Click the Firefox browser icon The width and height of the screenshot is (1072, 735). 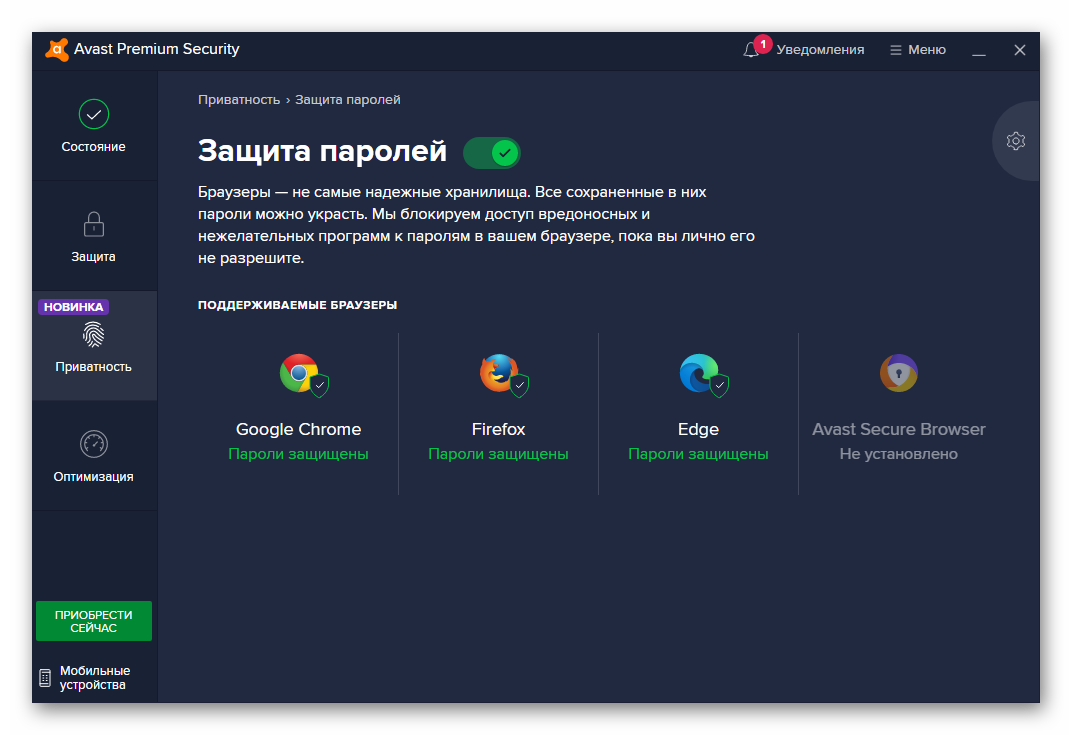pyautogui.click(x=498, y=373)
